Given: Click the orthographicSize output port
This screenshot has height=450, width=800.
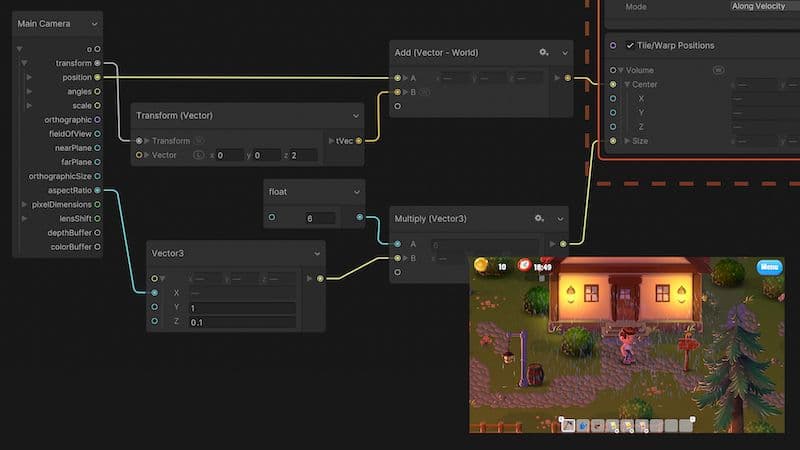Looking at the screenshot, I should point(97,176).
